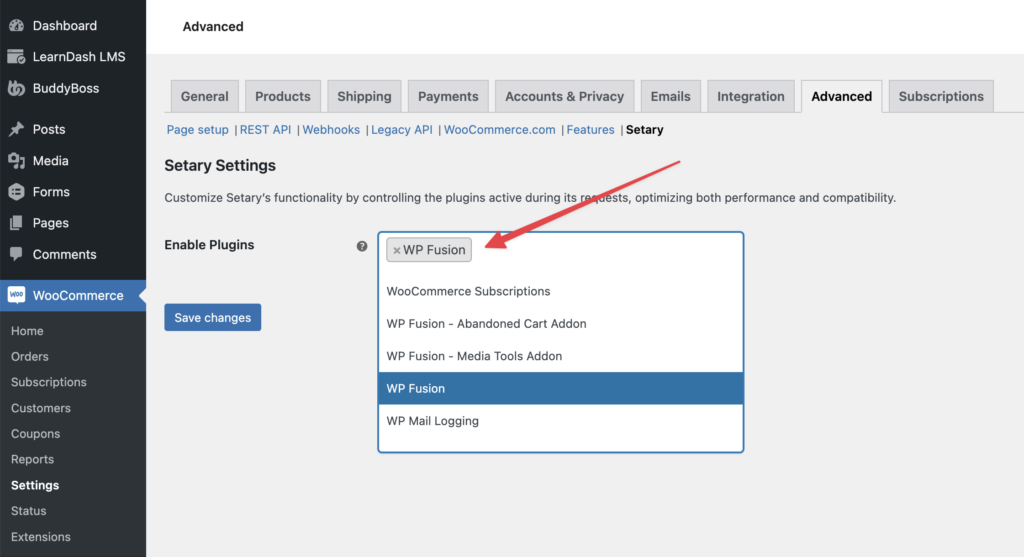Click the Enable Plugins label

pos(209,245)
